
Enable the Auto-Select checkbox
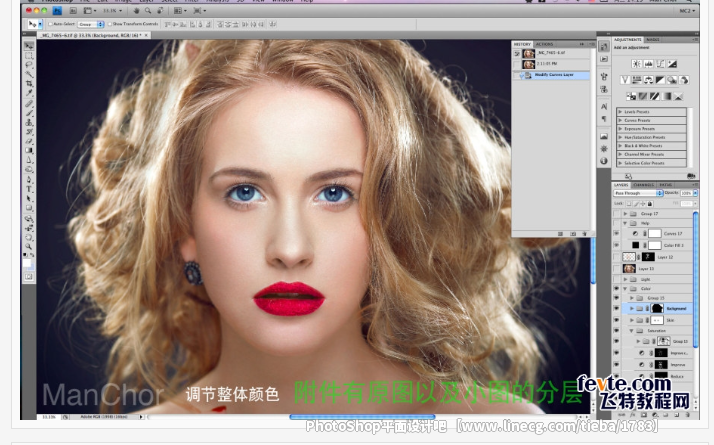tap(51, 24)
